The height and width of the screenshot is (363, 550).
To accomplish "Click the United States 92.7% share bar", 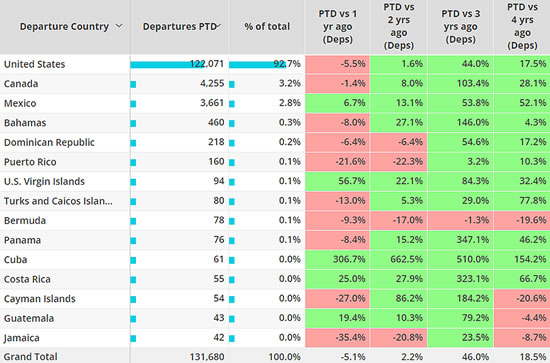I will pyautogui.click(x=257, y=65).
